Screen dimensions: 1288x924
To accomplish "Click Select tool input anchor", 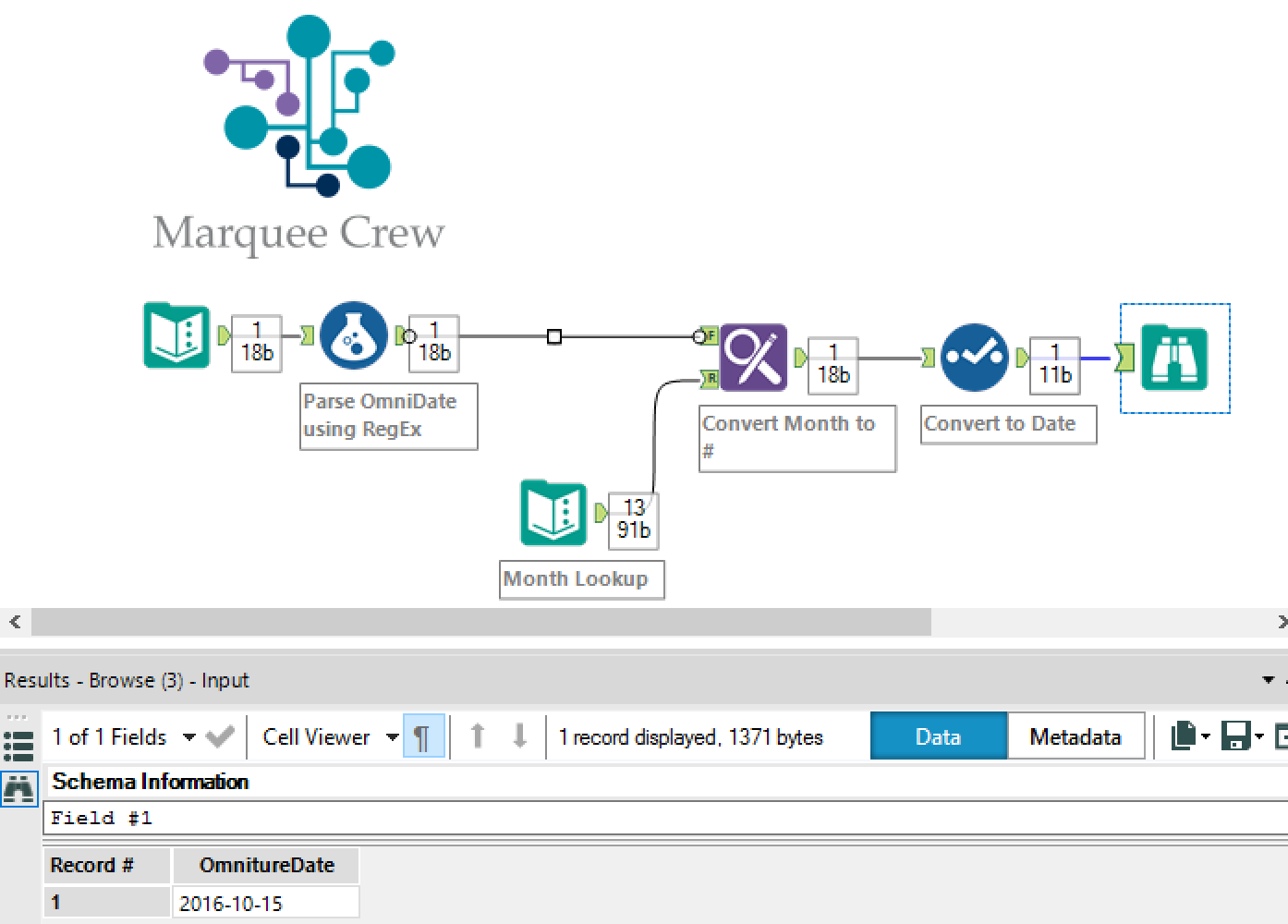I will [929, 358].
